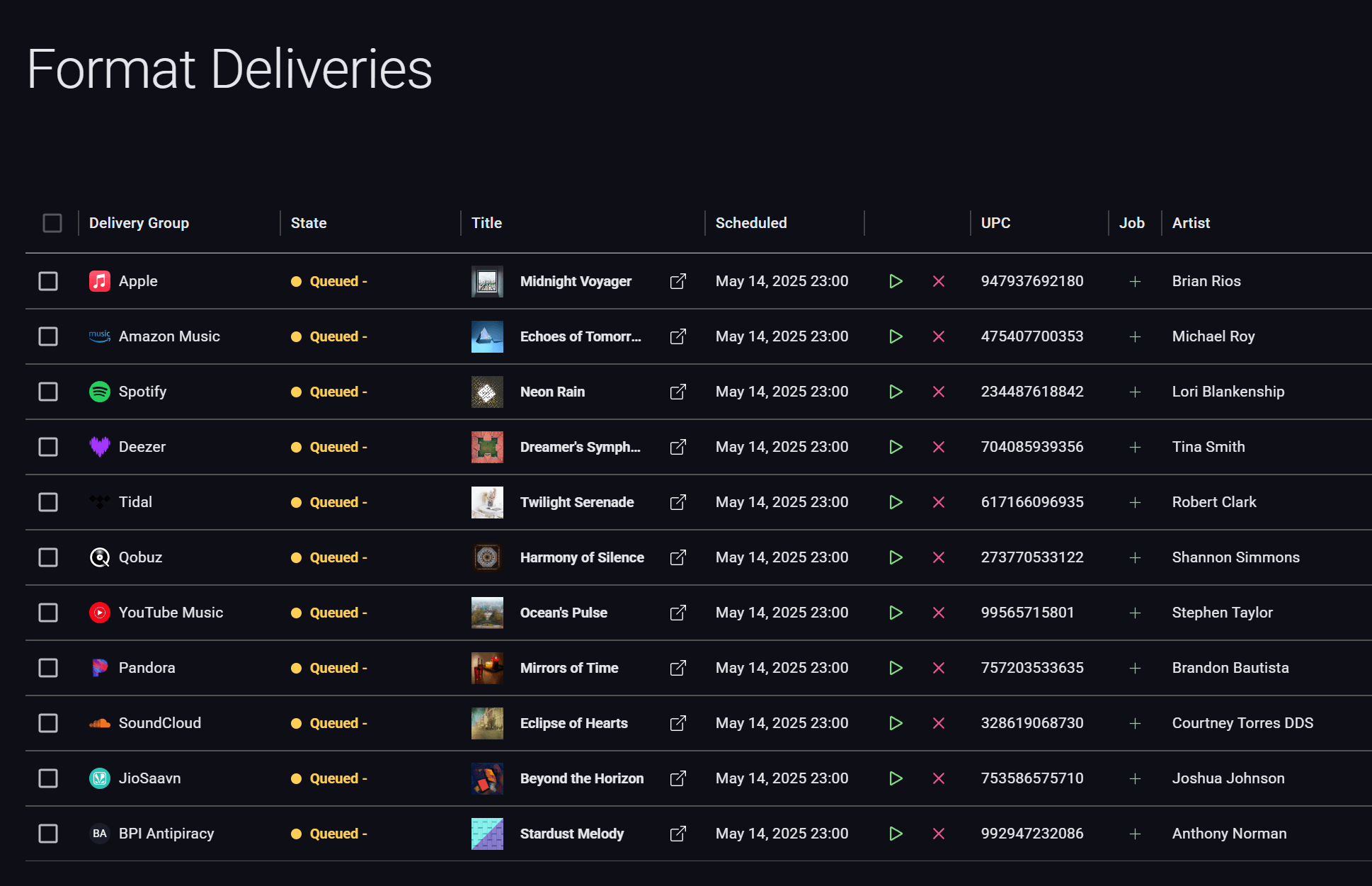Click Beyond the Horizon cover thumbnail
Image resolution: width=1372 pixels, height=886 pixels.
[x=487, y=778]
